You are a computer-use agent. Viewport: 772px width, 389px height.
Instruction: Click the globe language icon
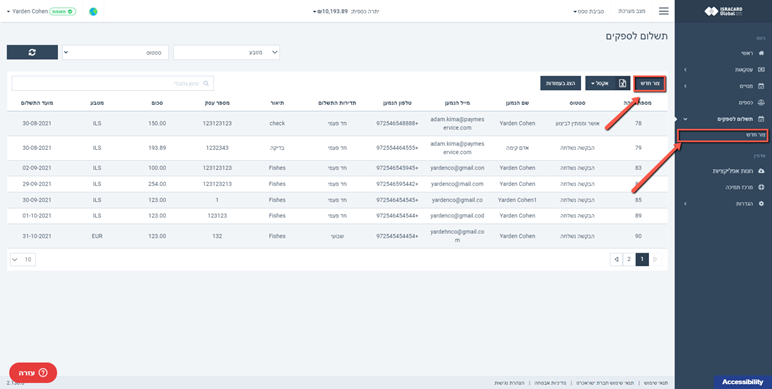[x=93, y=11]
